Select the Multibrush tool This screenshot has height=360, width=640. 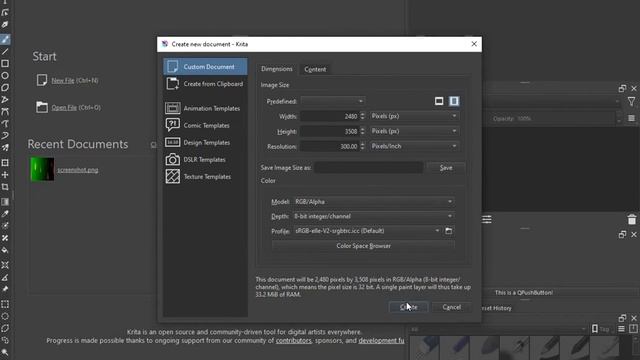[x=5, y=148]
